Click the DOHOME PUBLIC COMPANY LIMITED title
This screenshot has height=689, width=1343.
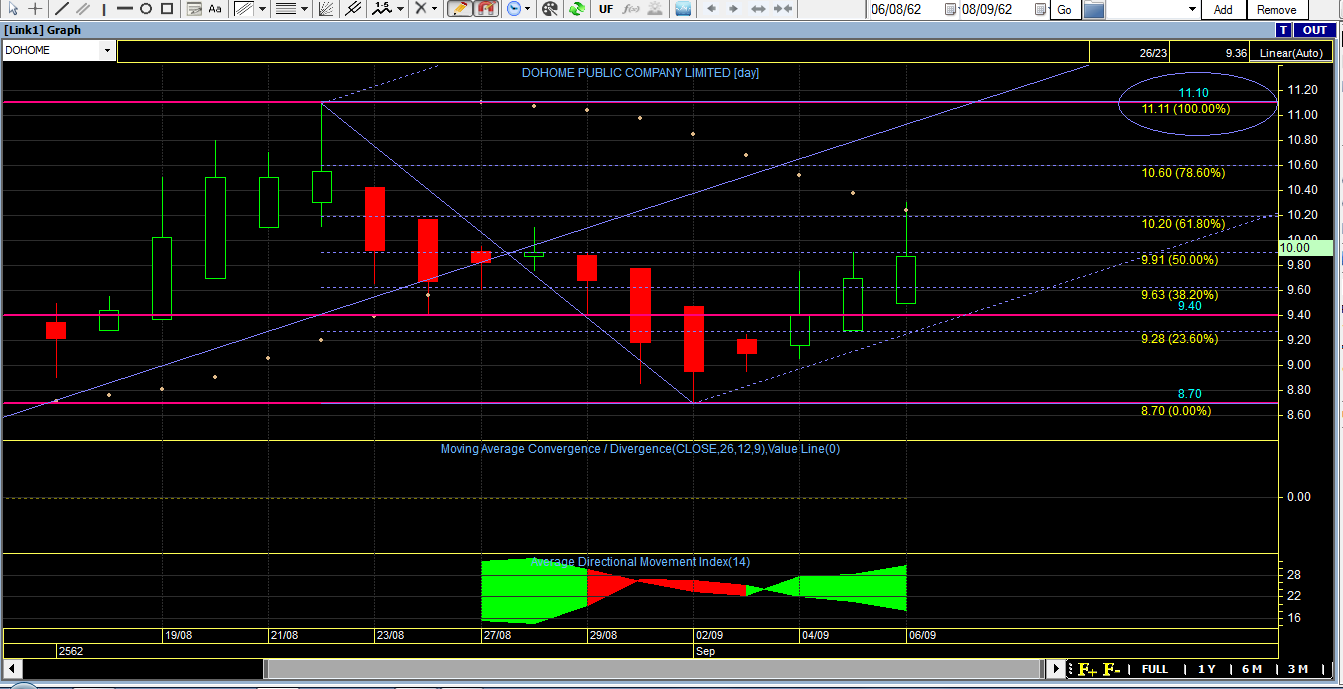pyautogui.click(x=640, y=73)
